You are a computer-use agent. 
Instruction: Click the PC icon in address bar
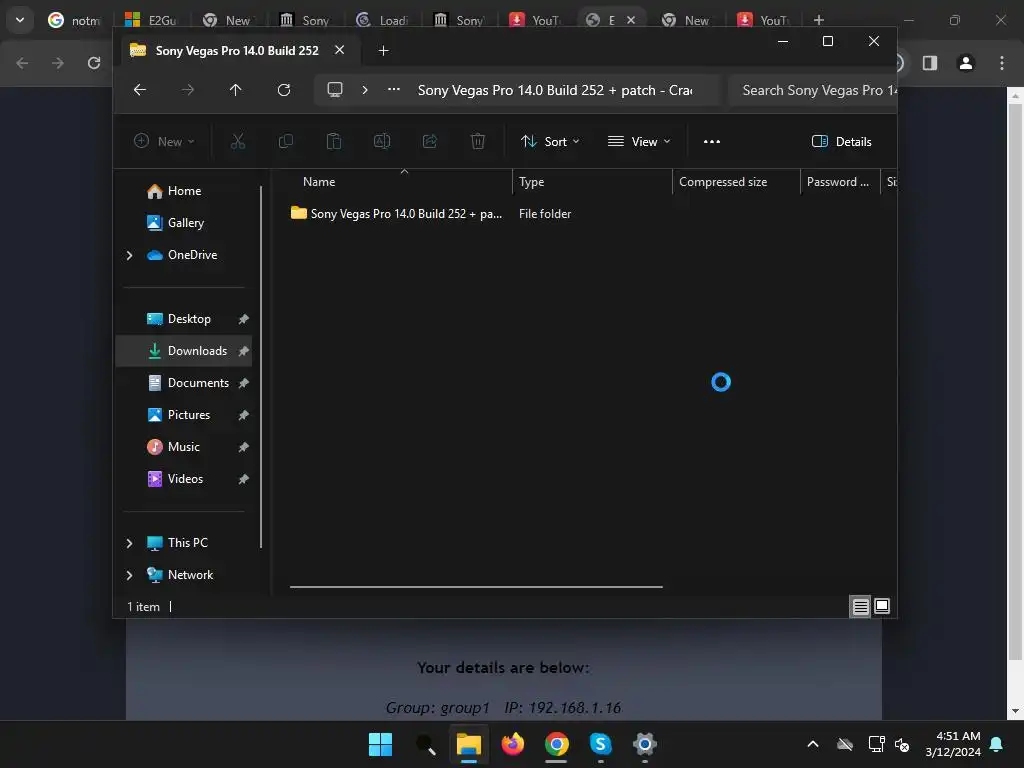(x=335, y=90)
